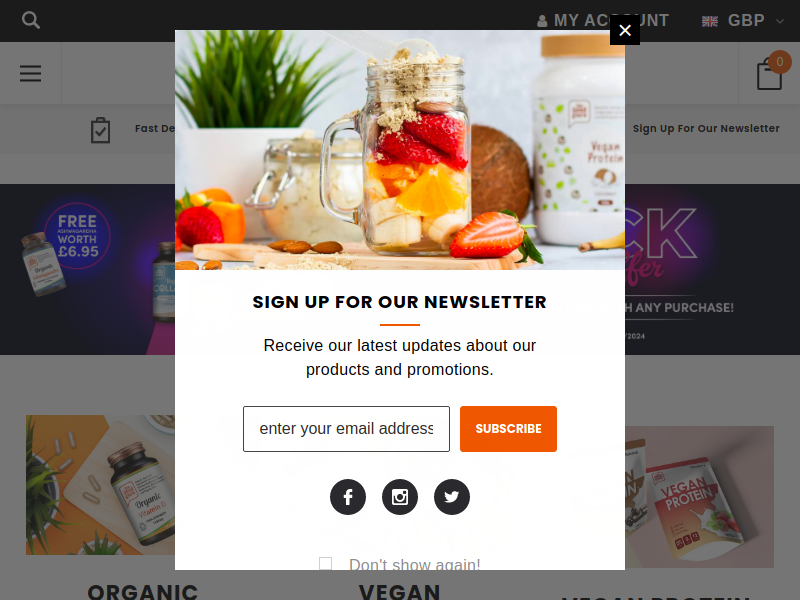Viewport: 800px width, 600px height.
Task: Click Sign Up For Our Newsletter link
Action: click(x=706, y=129)
